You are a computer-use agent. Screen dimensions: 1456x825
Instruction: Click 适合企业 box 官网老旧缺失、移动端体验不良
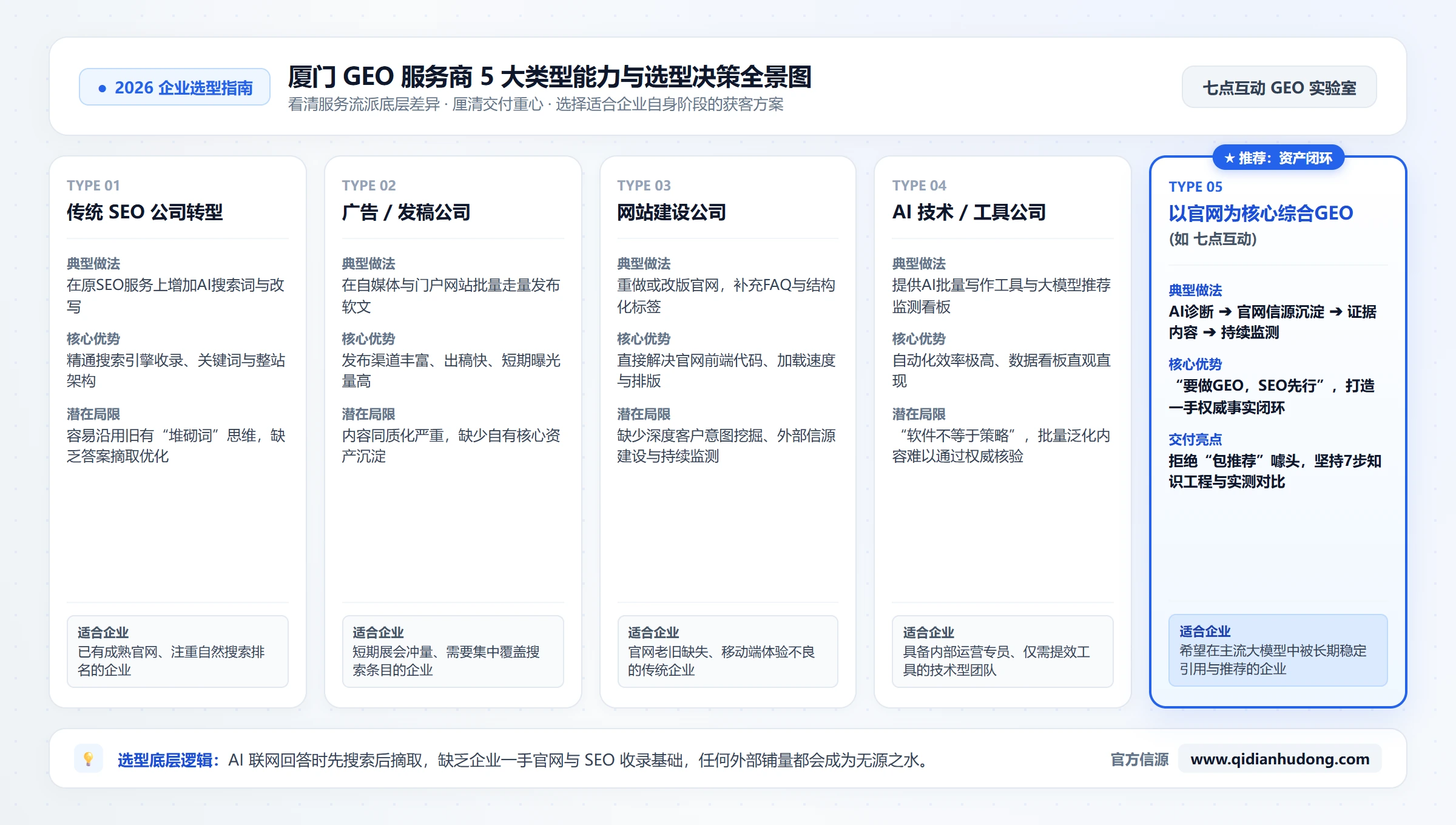727,651
